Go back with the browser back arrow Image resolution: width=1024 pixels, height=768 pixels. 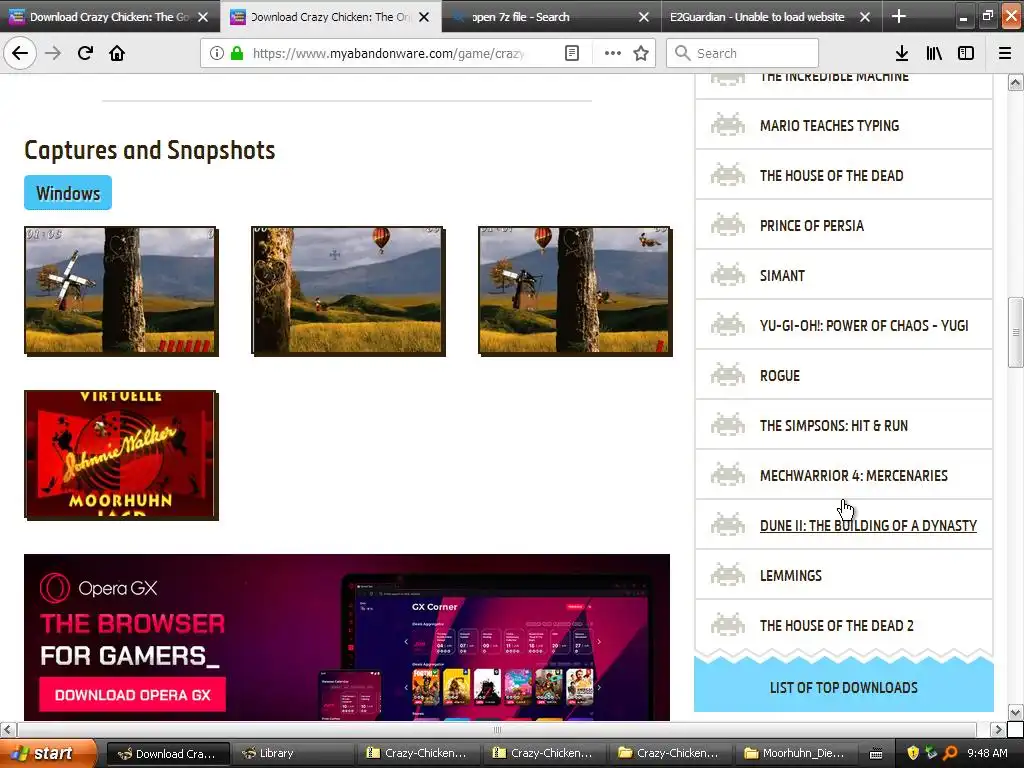pos(20,53)
